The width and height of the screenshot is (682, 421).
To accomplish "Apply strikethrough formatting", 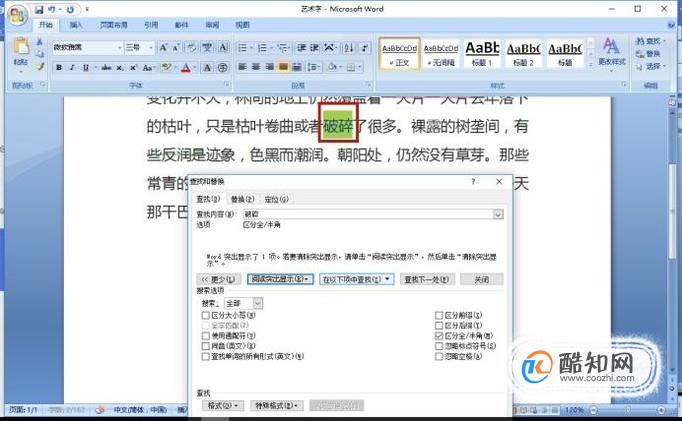I will point(106,67).
